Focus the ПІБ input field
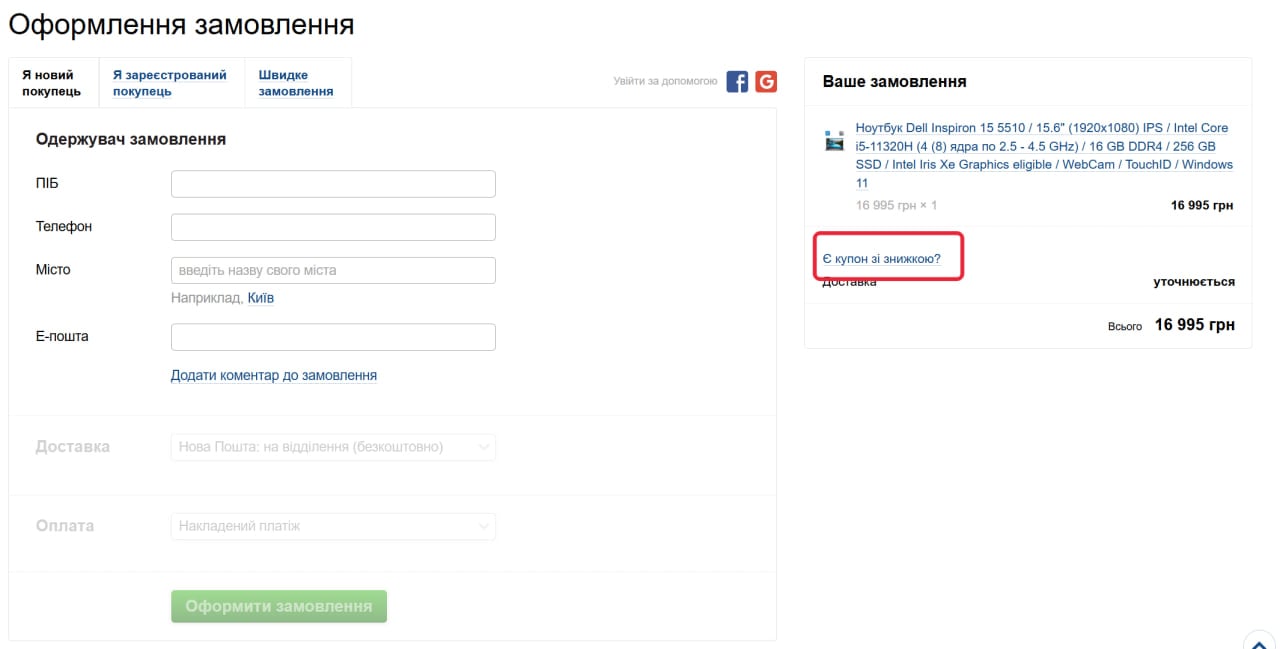The width and height of the screenshot is (1280, 649). tap(333, 184)
